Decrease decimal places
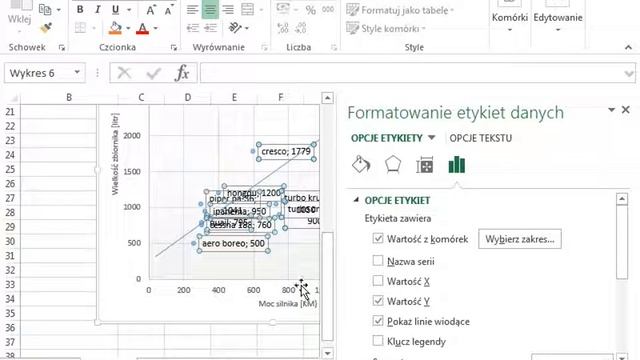This screenshot has width=640, height=360. click(301, 28)
